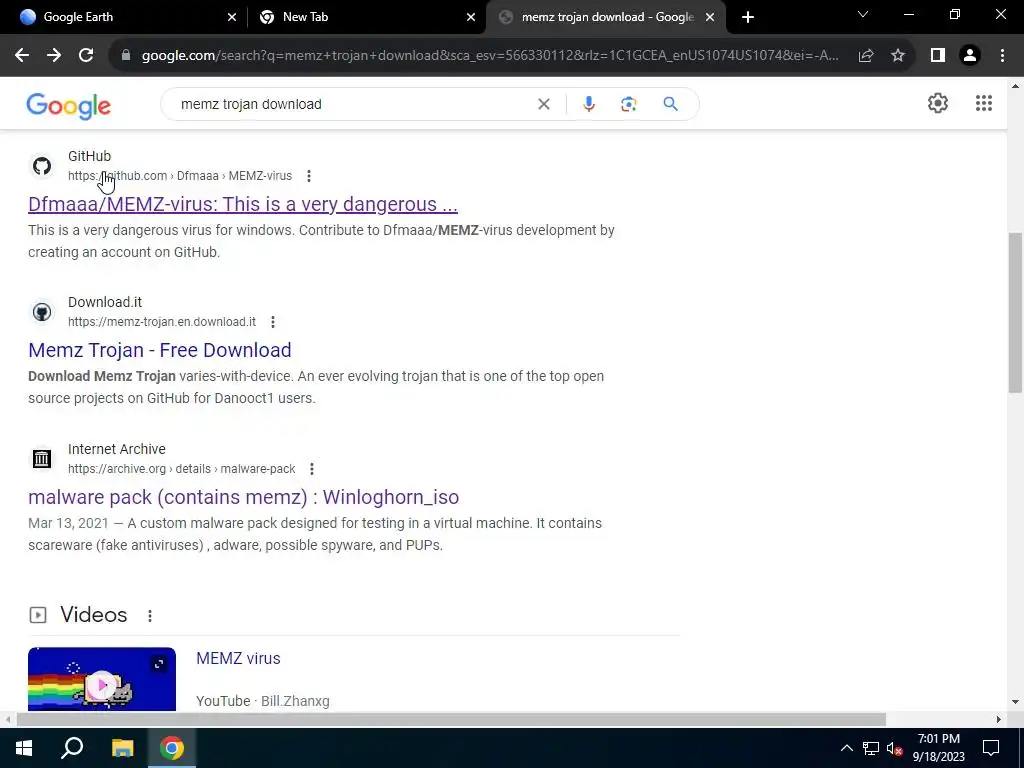Image resolution: width=1024 pixels, height=768 pixels.
Task: Click the scroll right arrow
Action: (999, 719)
